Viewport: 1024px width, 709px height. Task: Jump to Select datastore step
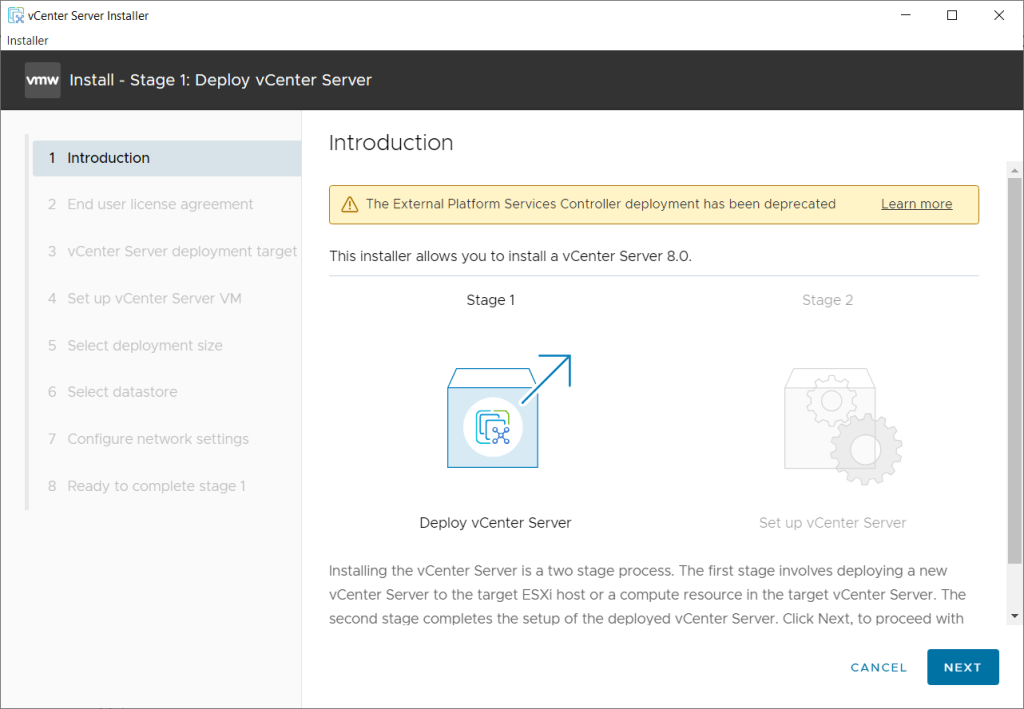click(122, 392)
